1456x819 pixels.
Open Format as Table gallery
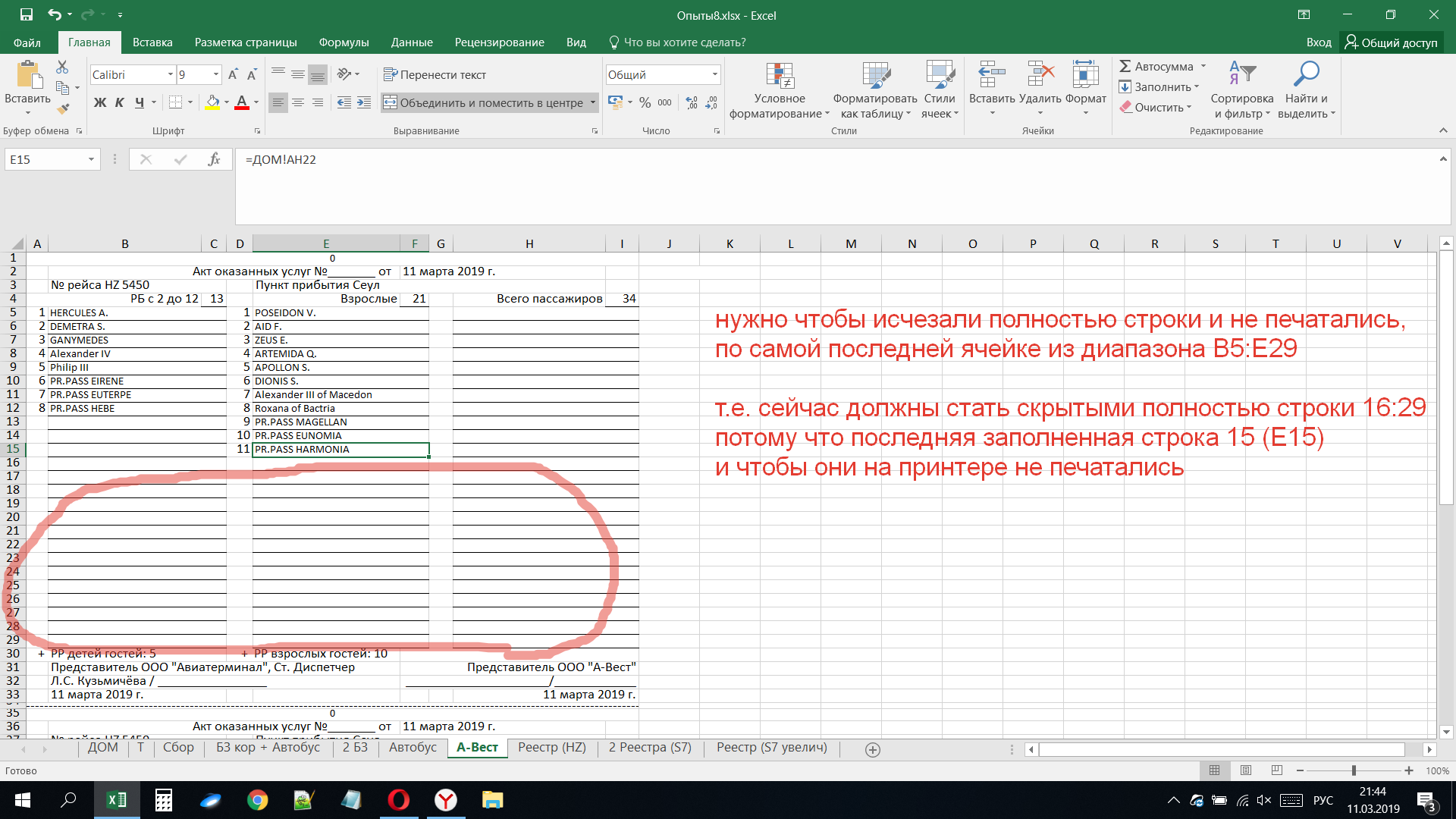click(875, 90)
